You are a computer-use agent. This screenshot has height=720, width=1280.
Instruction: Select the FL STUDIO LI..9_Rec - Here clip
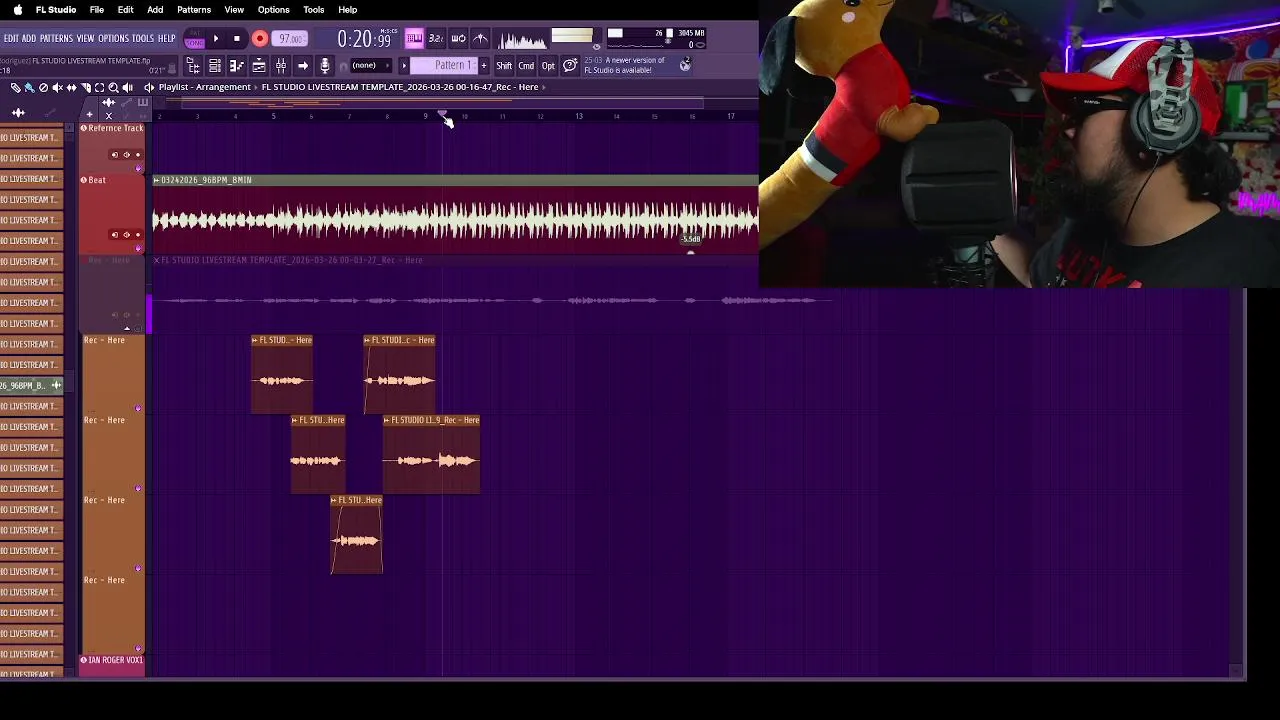(x=431, y=455)
